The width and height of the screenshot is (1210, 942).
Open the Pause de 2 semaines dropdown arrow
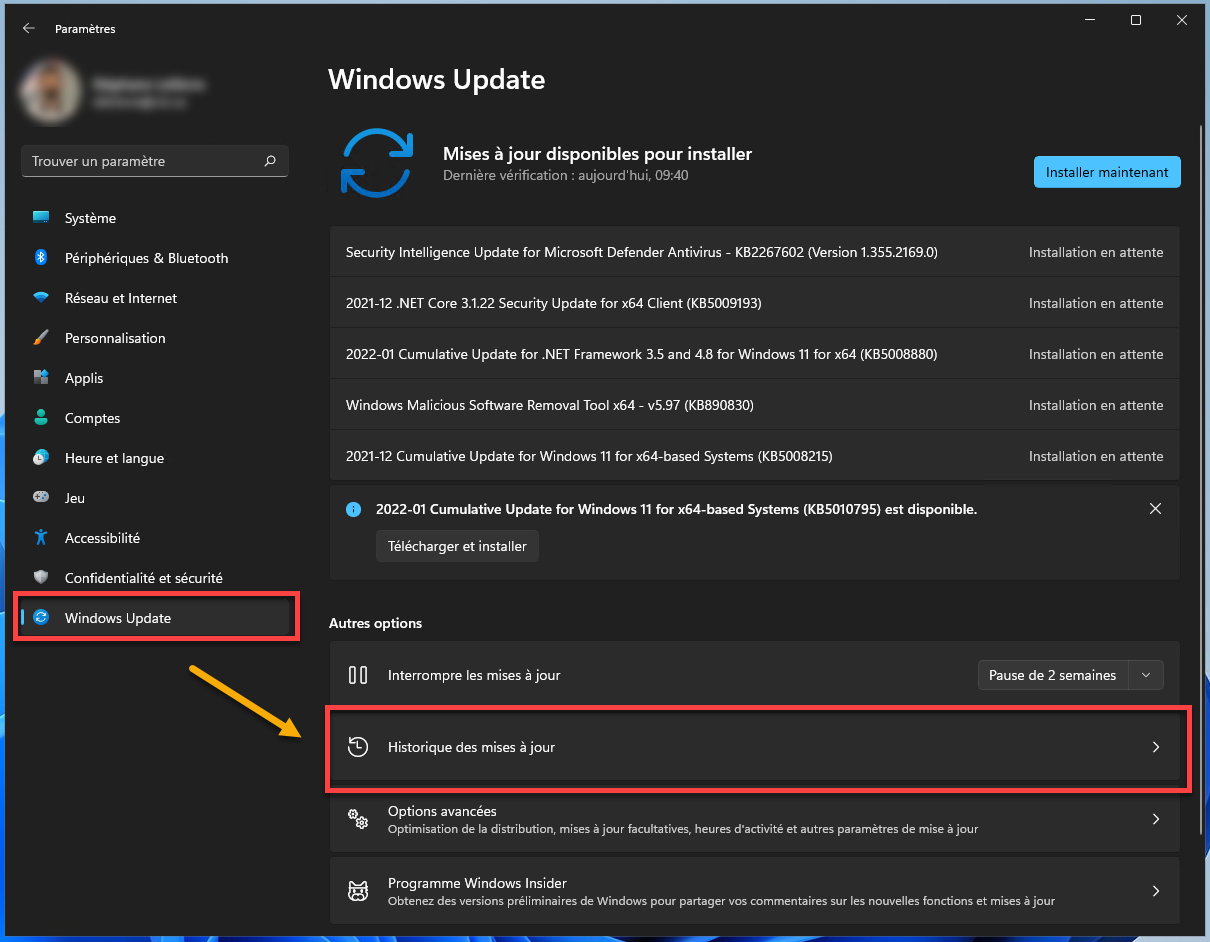tap(1146, 675)
